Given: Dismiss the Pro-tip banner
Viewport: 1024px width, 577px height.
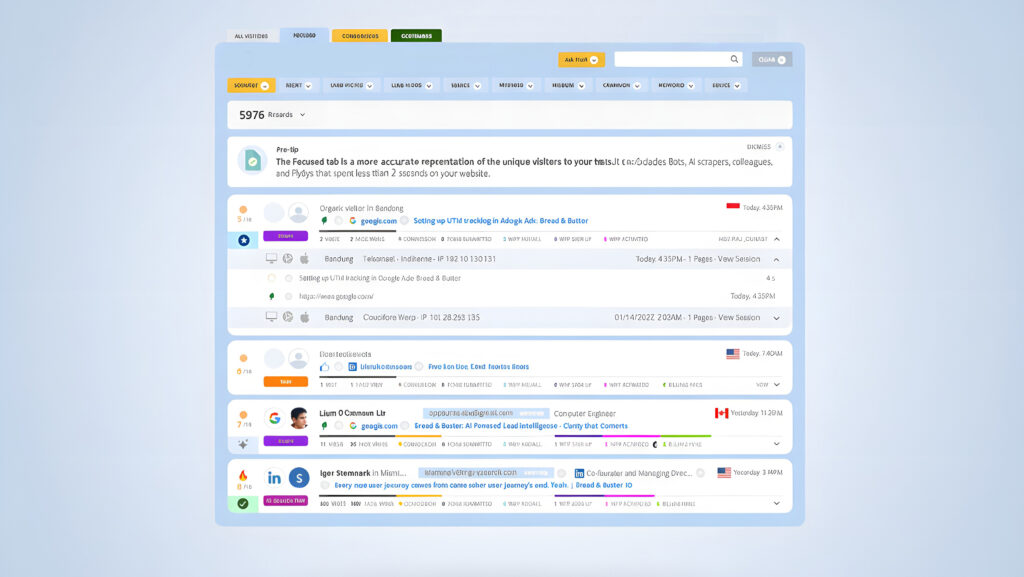Looking at the screenshot, I should (780, 147).
